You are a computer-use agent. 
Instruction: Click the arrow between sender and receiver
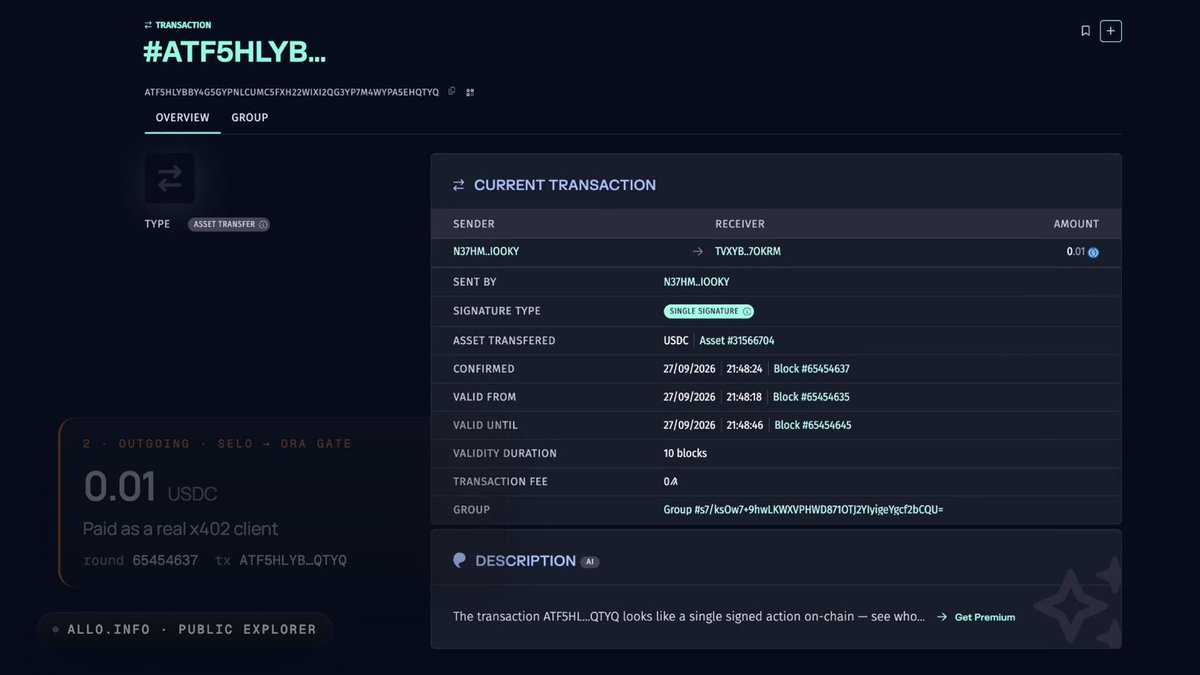pyautogui.click(x=698, y=252)
